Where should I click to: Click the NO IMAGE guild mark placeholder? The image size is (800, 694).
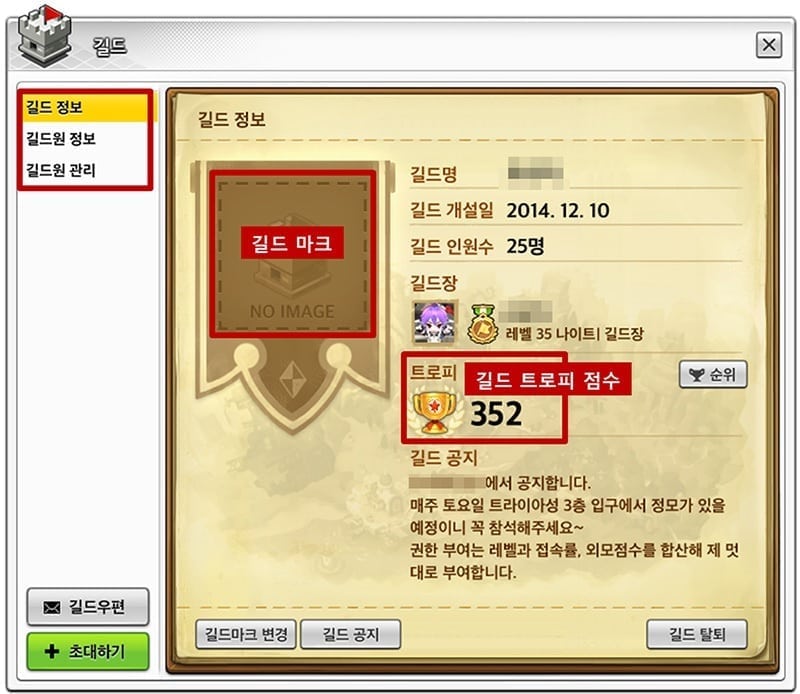pyautogui.click(x=292, y=254)
